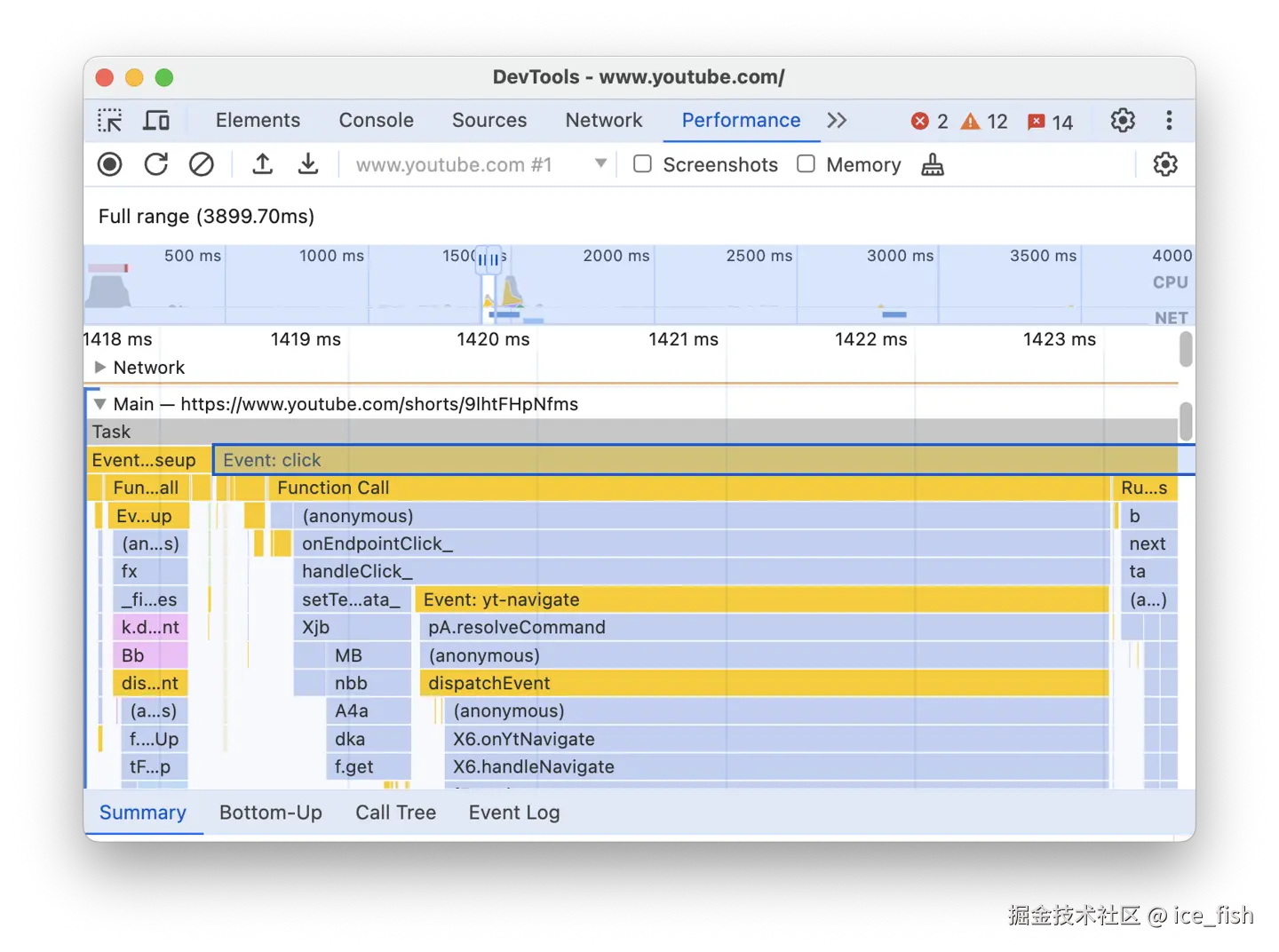1279x952 pixels.
Task: Open the Bottom-Up tab
Action: (271, 813)
